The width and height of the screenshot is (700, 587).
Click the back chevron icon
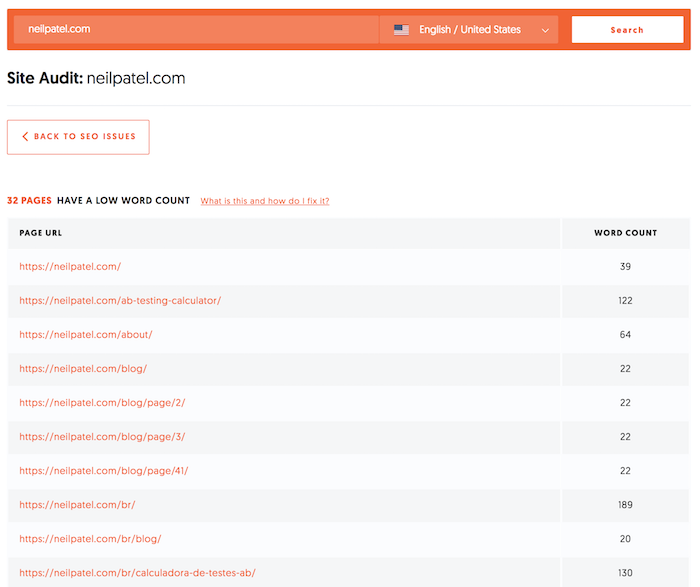point(25,136)
